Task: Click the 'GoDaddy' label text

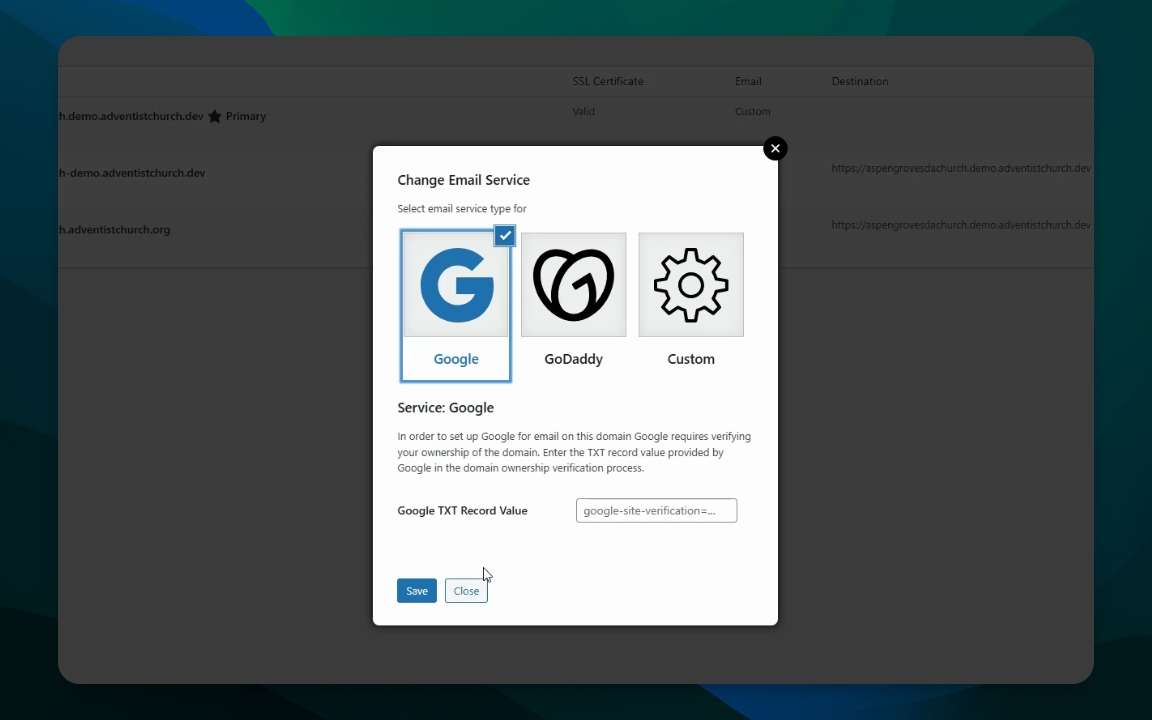Action: point(573,359)
